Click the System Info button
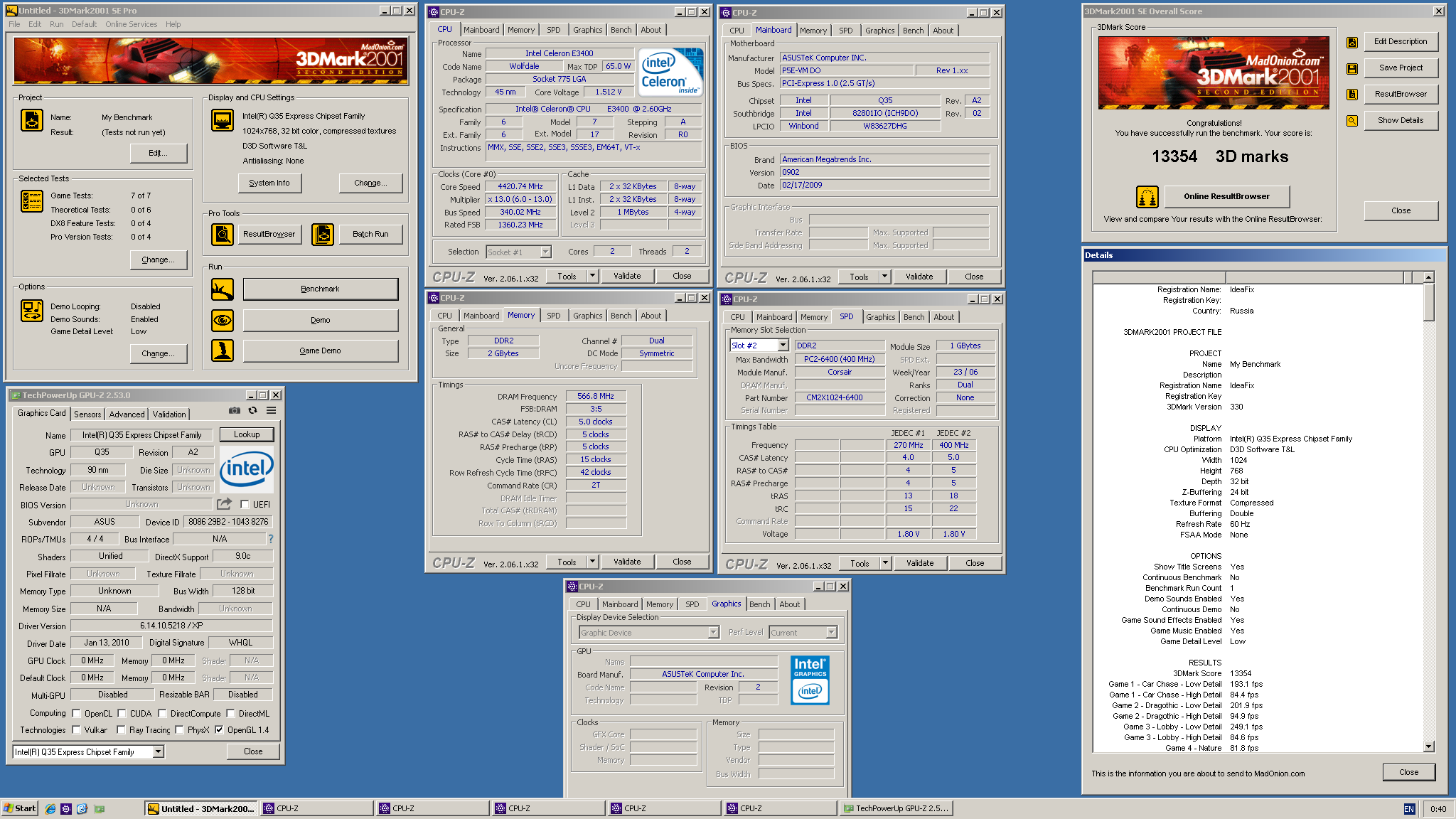 269,183
